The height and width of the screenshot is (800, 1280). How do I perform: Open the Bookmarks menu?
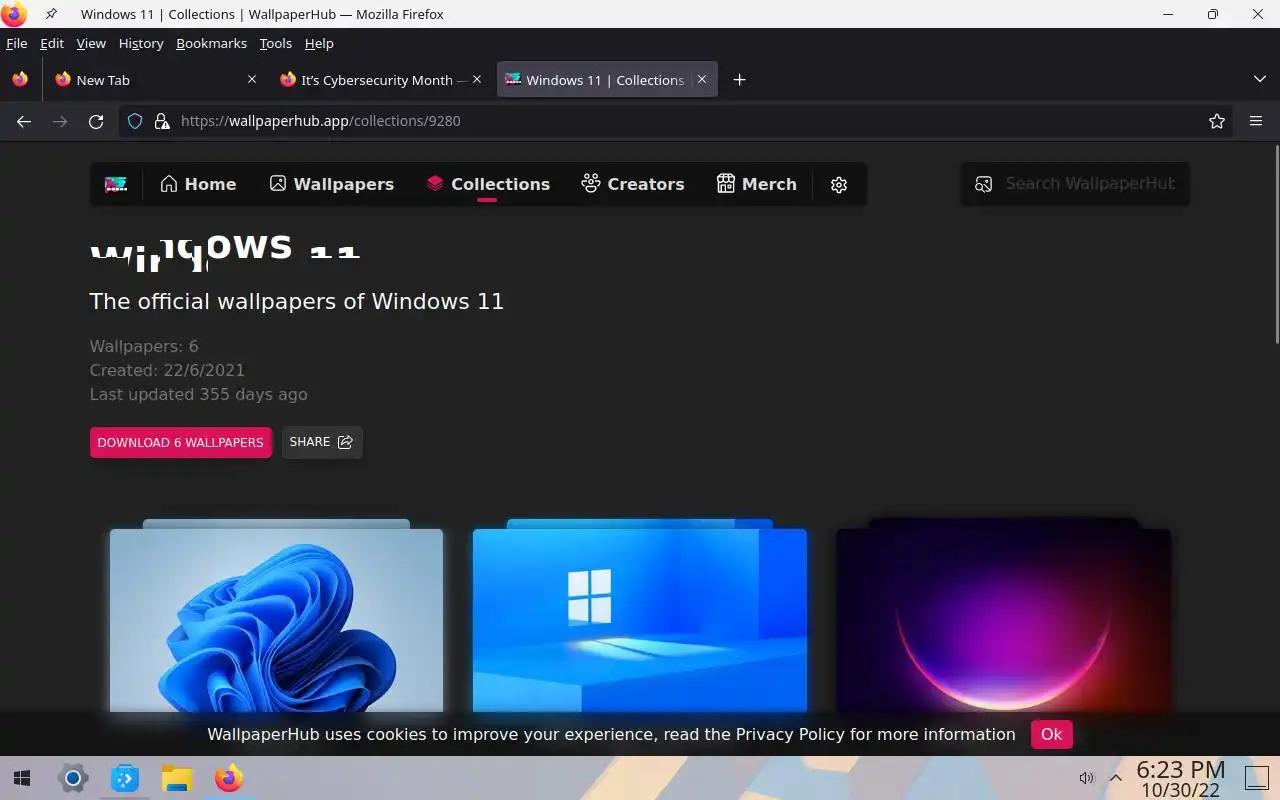[x=211, y=43]
